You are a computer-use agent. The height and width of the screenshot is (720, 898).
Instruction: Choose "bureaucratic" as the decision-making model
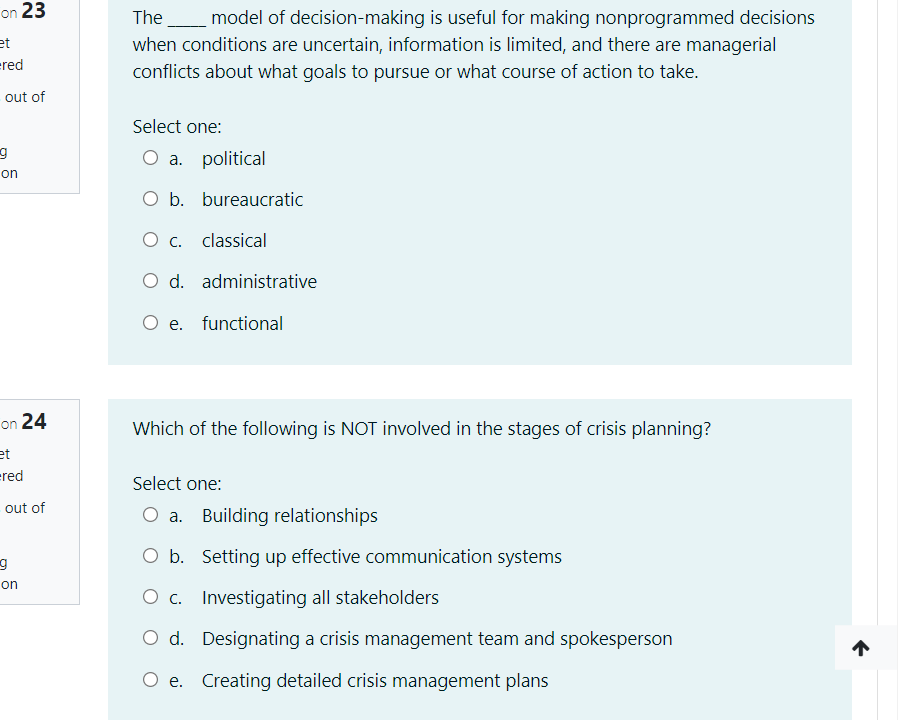[150, 198]
